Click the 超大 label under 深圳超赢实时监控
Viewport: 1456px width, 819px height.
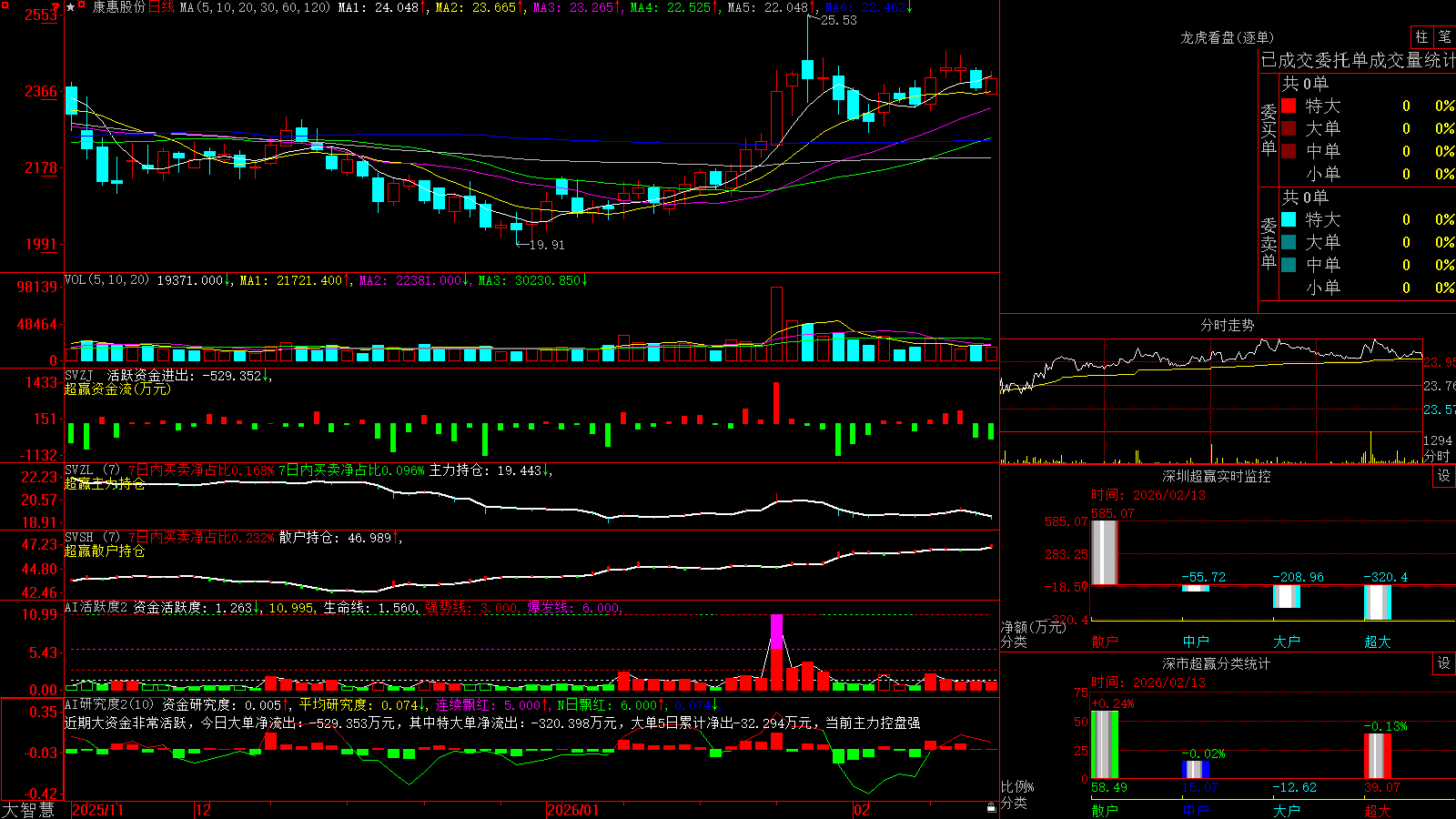[x=1378, y=642]
